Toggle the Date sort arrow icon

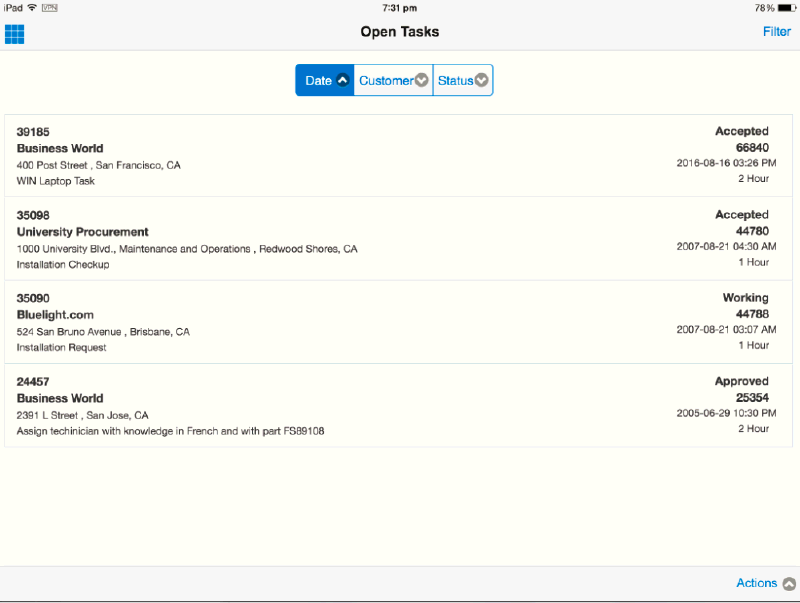[343, 80]
